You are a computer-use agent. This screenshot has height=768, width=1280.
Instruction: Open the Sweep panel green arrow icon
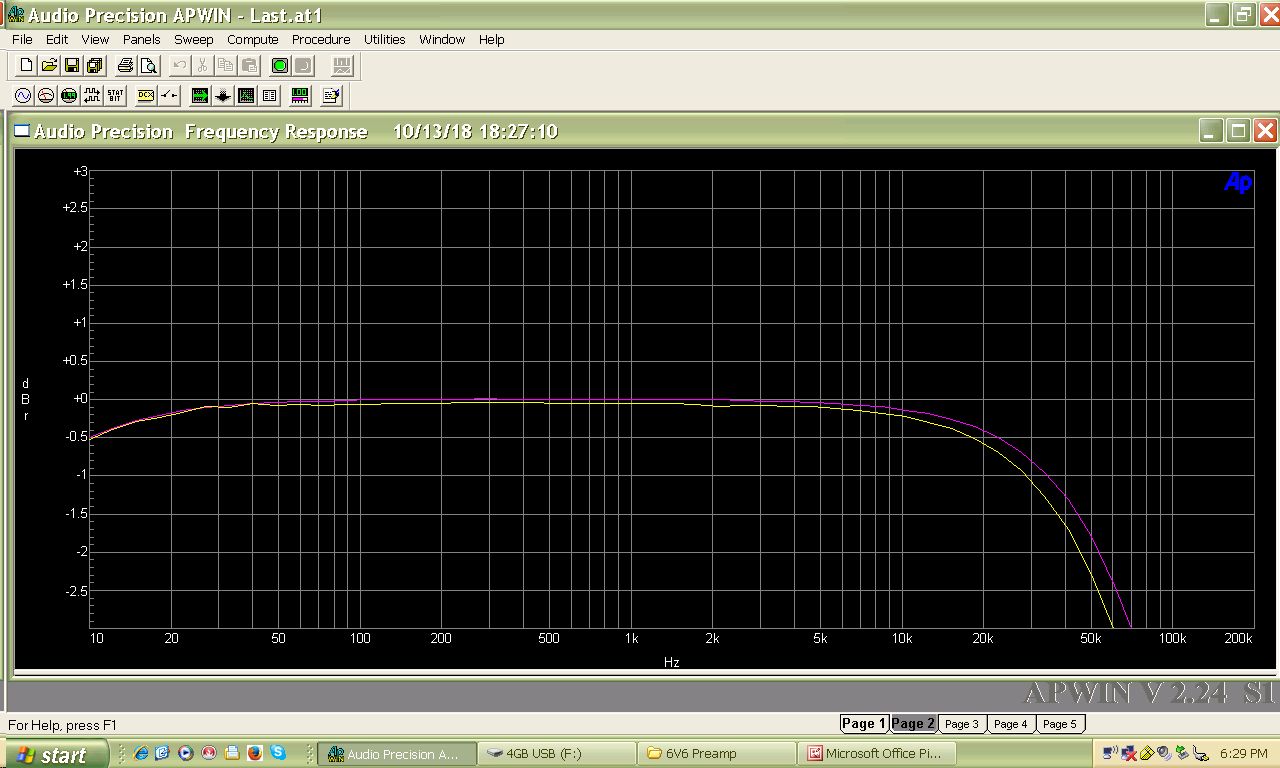point(200,96)
